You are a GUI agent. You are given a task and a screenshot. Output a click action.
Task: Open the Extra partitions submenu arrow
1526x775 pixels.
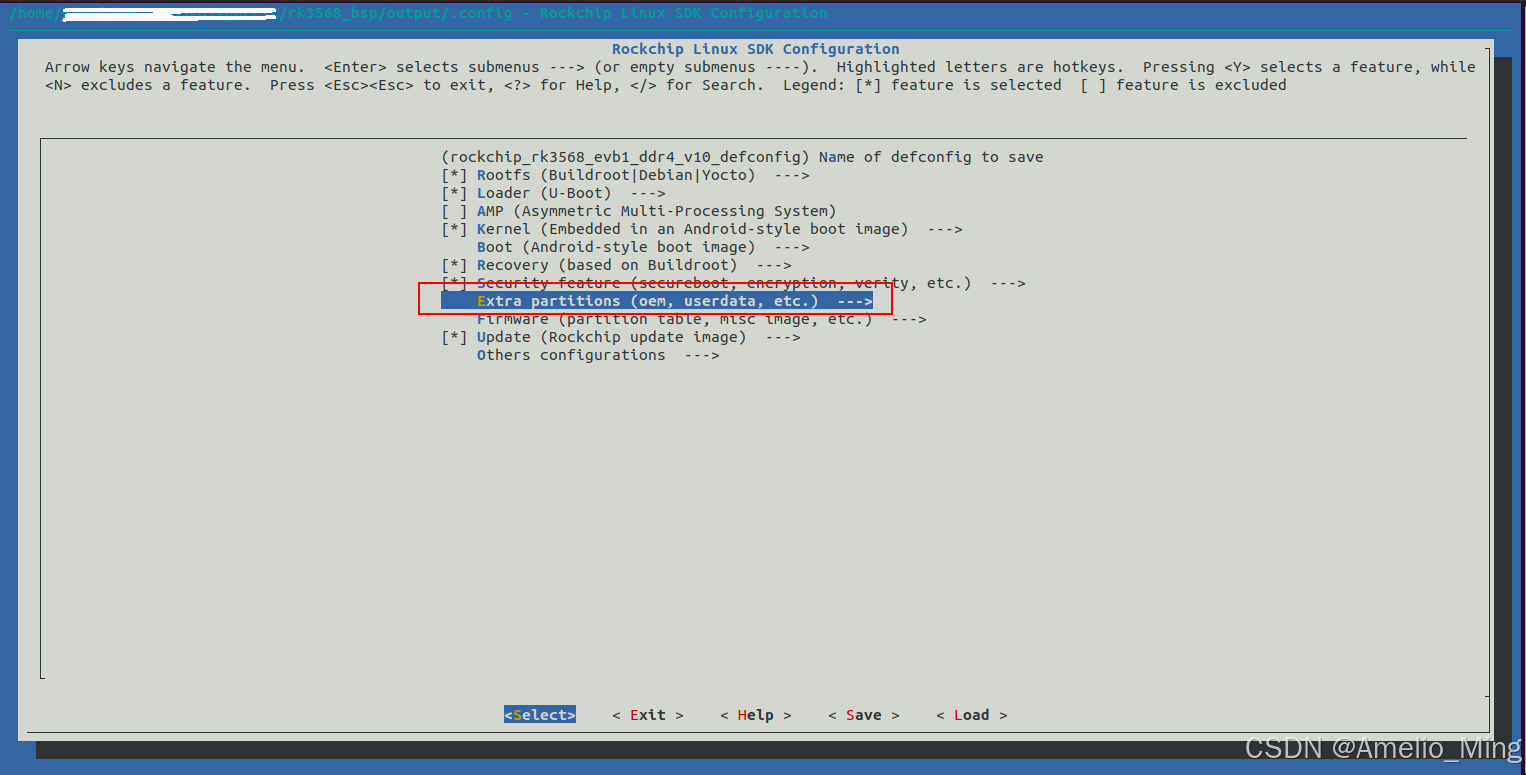coord(855,301)
